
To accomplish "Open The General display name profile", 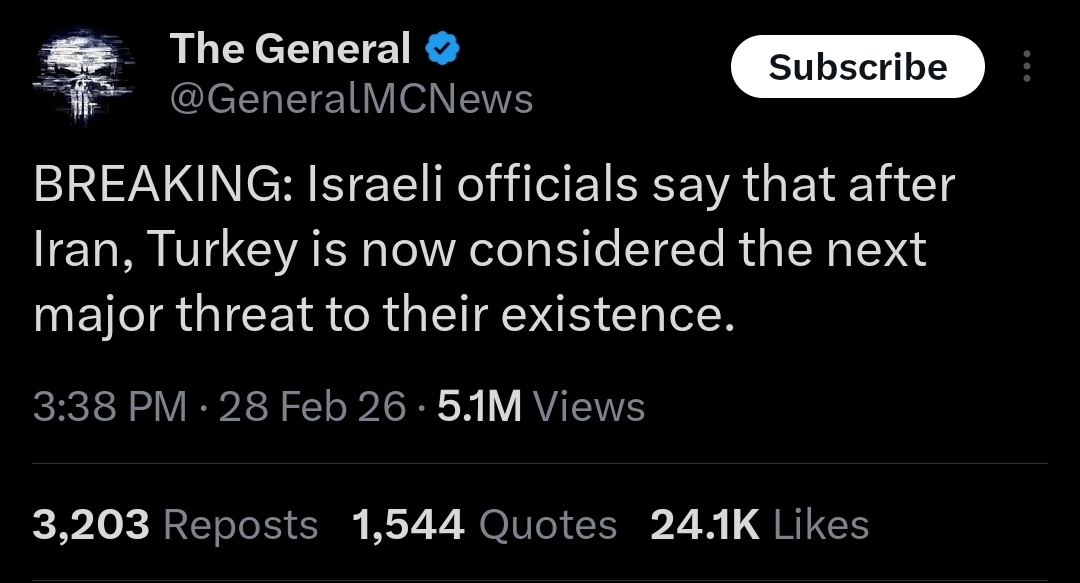I will [290, 49].
